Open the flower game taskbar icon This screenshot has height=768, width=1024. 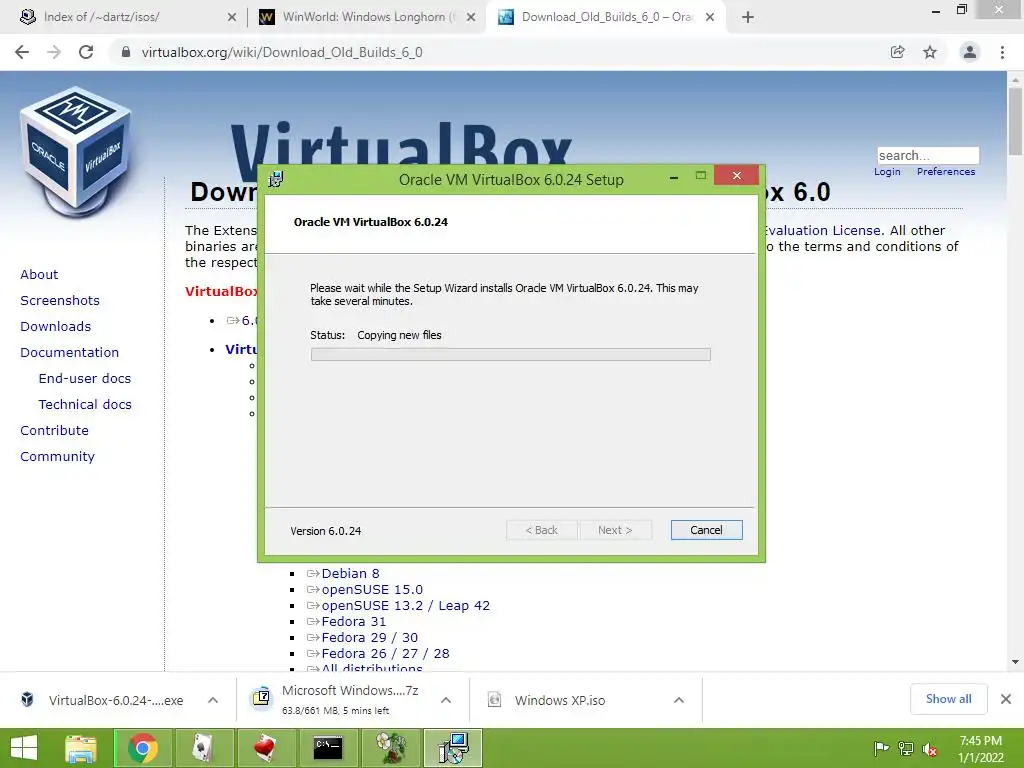[391, 748]
